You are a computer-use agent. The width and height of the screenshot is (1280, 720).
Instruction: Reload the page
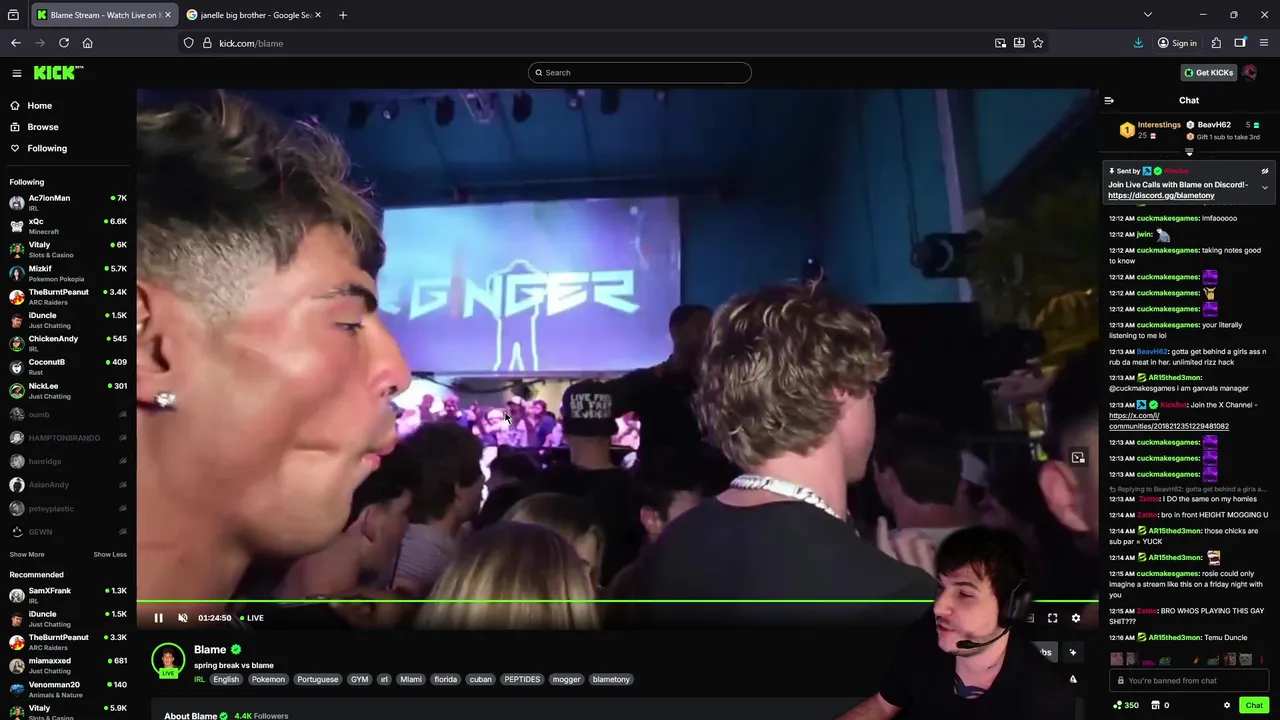tap(64, 43)
